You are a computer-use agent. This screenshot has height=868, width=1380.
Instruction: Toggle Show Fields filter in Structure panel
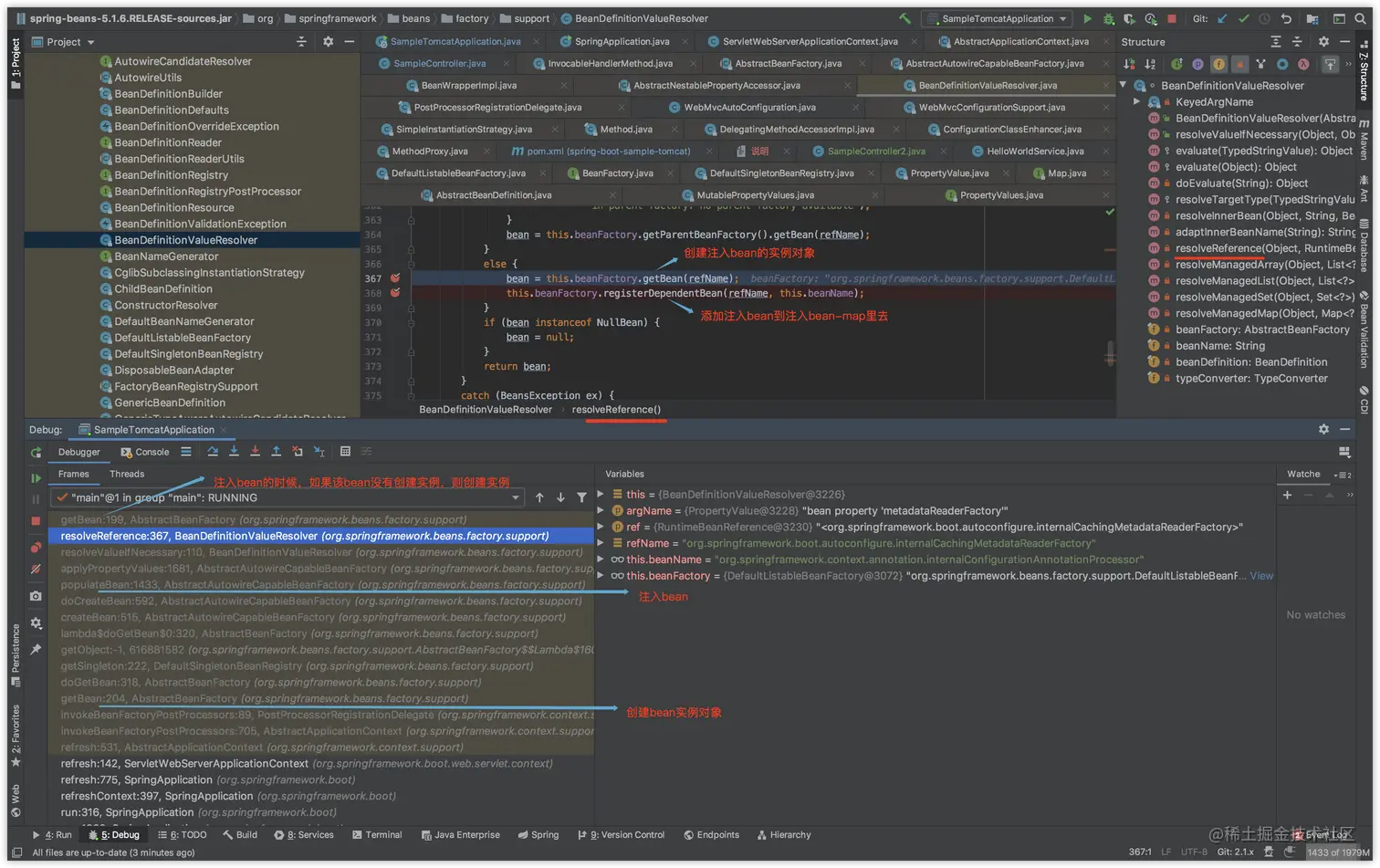(x=1218, y=64)
